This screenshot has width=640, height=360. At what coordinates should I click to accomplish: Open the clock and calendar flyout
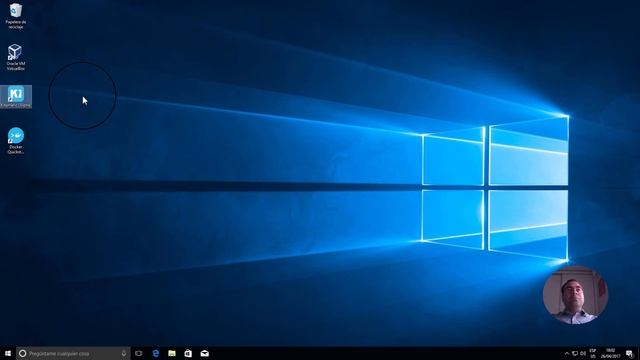611,353
